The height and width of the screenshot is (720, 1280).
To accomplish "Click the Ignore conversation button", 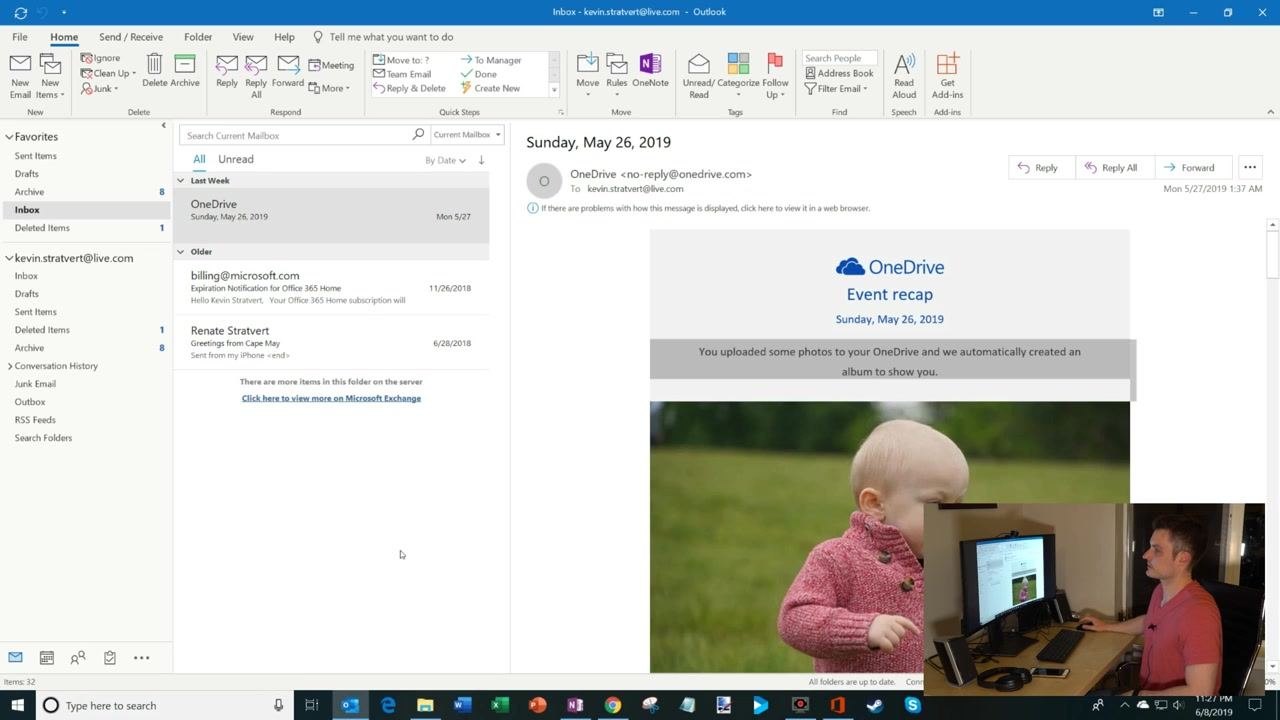I will [100, 58].
